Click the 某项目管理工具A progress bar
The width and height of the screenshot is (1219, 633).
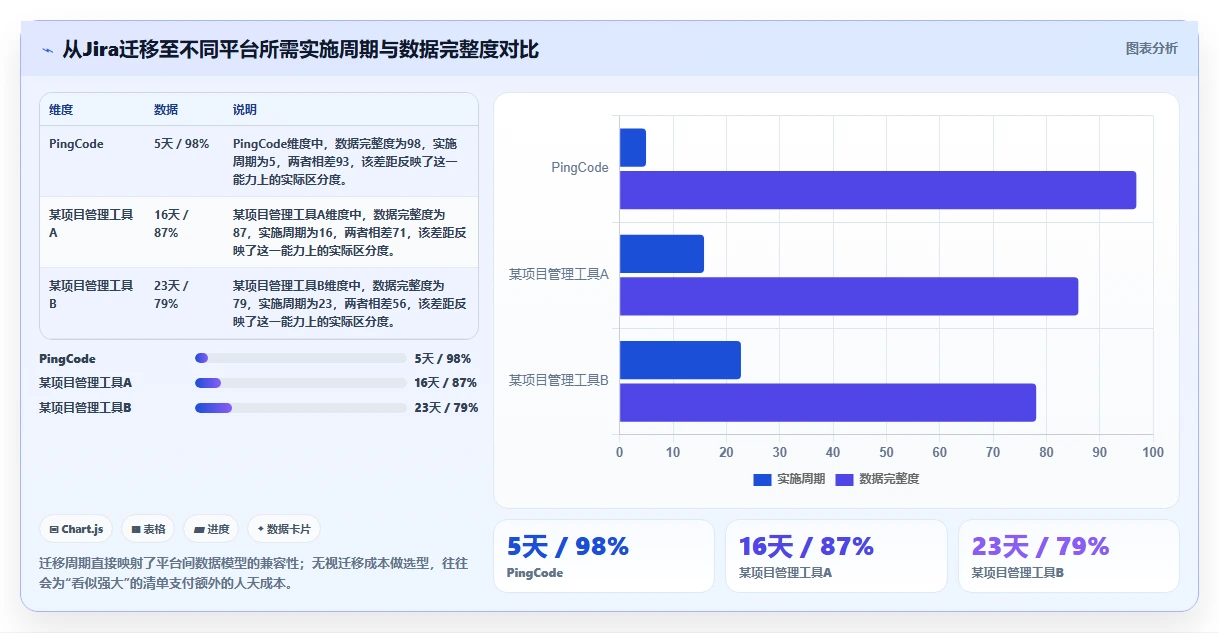(300, 382)
